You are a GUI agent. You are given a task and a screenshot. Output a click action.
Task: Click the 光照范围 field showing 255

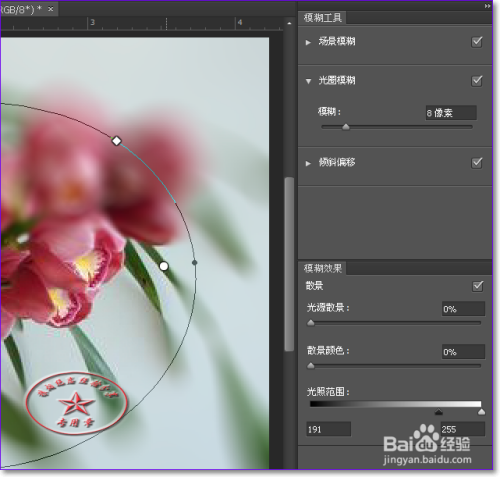[x=463, y=429]
